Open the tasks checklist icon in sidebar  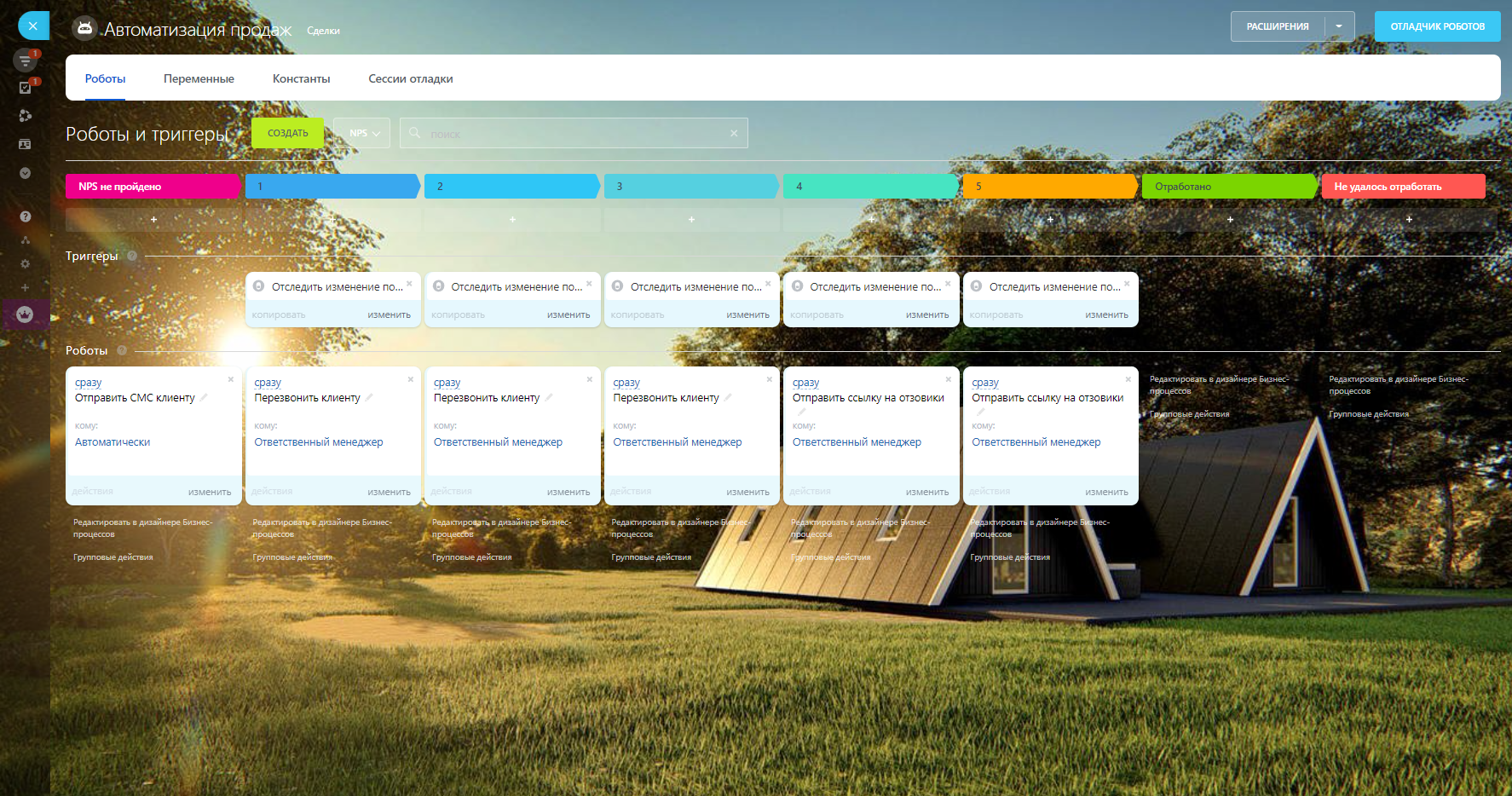25,87
